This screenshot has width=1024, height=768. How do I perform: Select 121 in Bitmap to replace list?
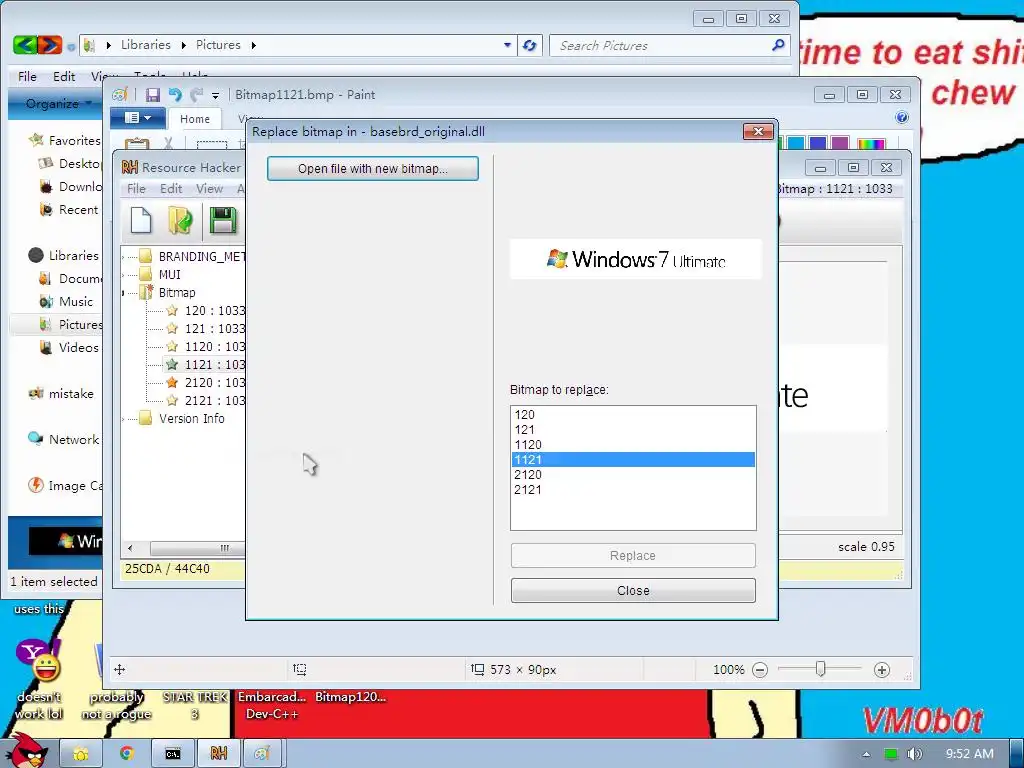click(x=633, y=430)
